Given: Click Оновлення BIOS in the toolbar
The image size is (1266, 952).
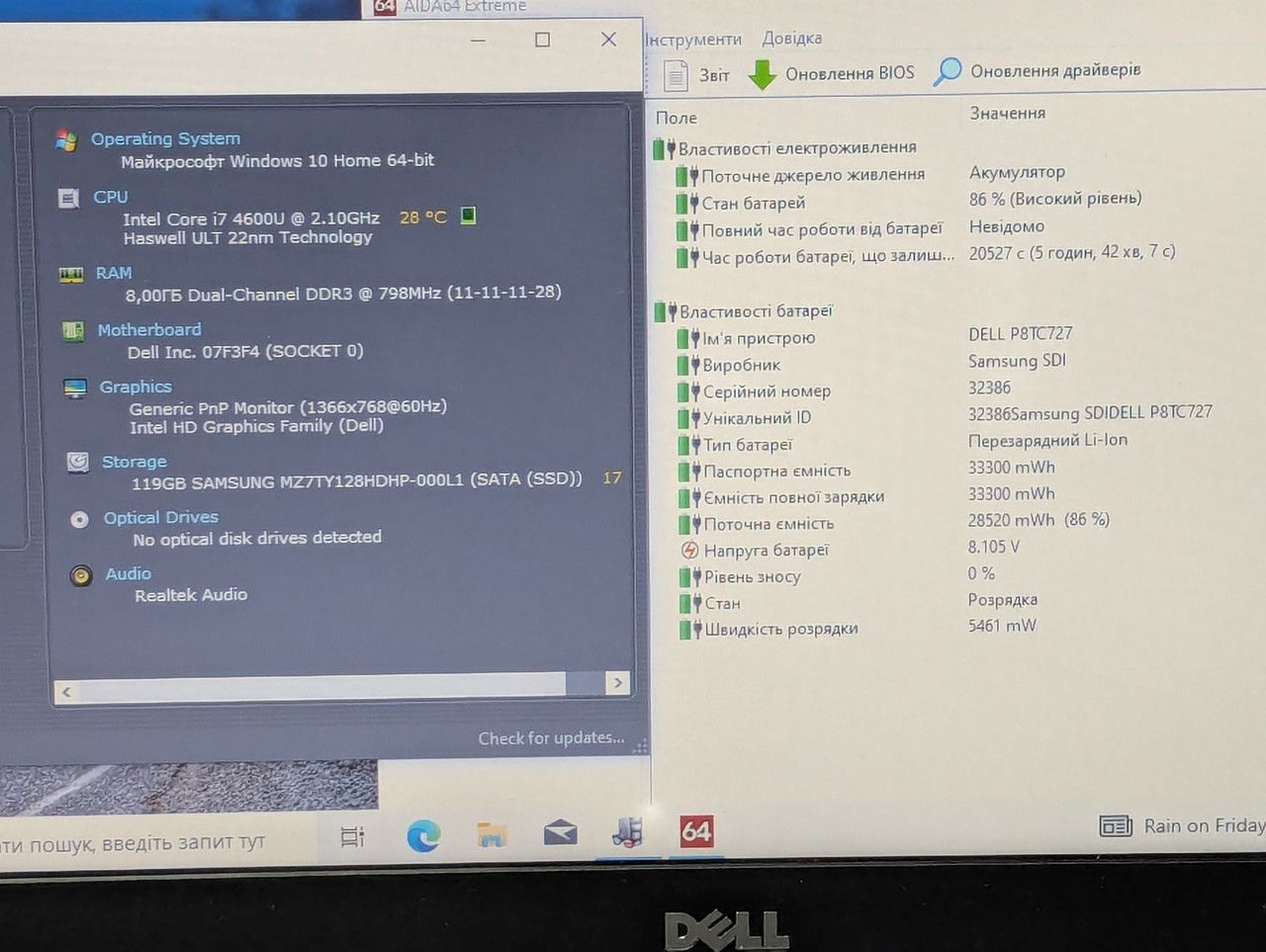Looking at the screenshot, I should [832, 74].
